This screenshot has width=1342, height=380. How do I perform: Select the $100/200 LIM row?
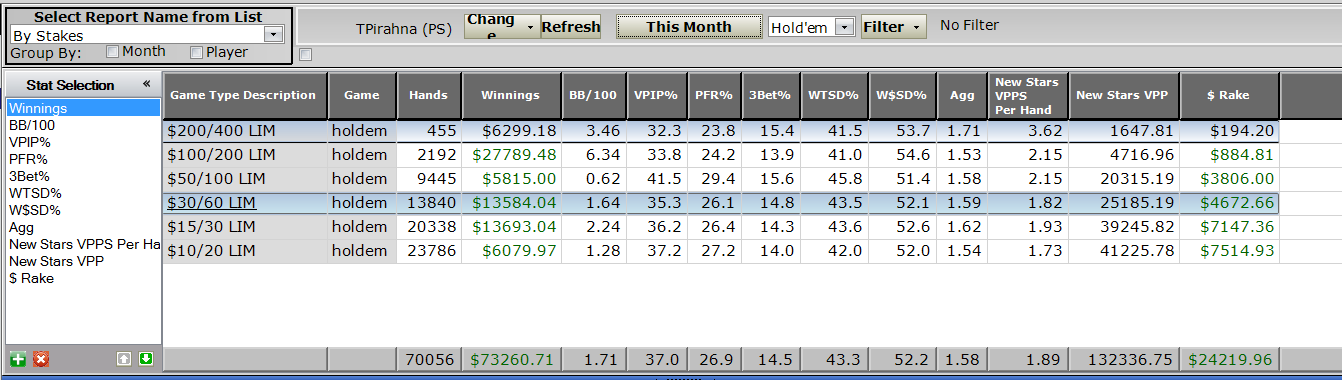[721, 155]
